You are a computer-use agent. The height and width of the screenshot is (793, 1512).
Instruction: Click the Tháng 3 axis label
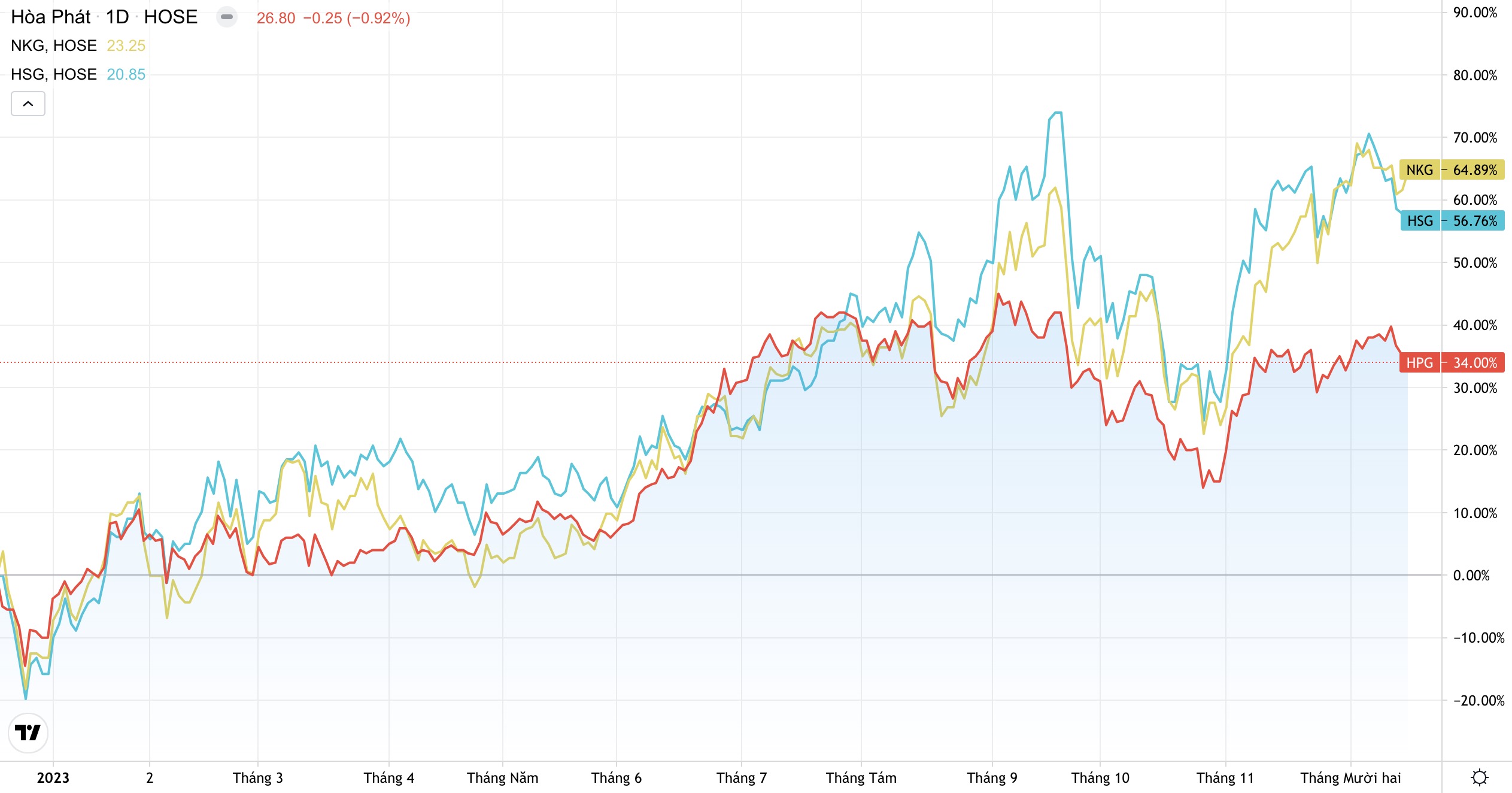point(258,777)
